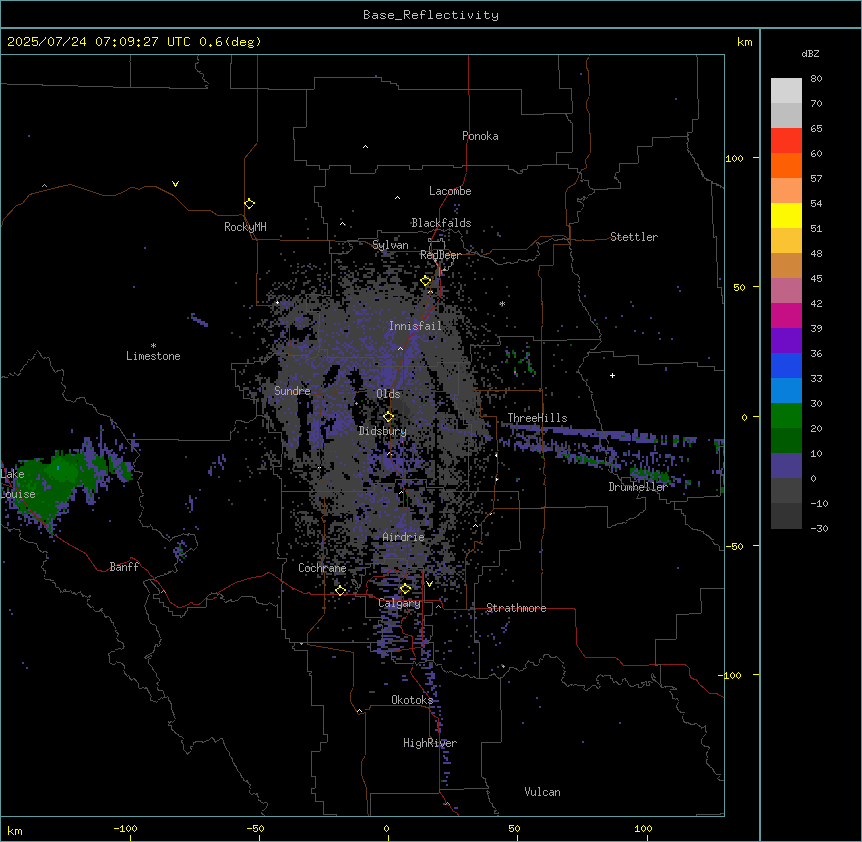
Task: Select the bright green 30-20 dBZ legend swatch
Action: pyautogui.click(x=786, y=416)
